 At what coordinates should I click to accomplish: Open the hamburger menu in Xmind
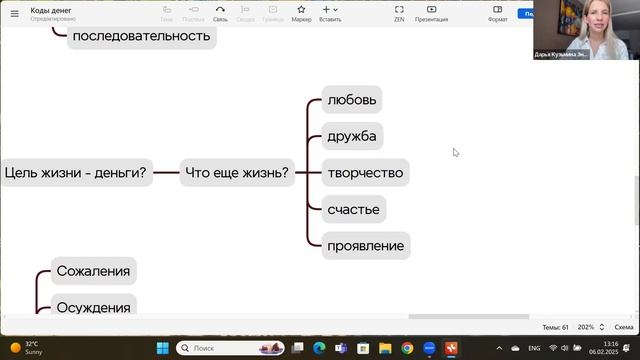pos(15,13)
